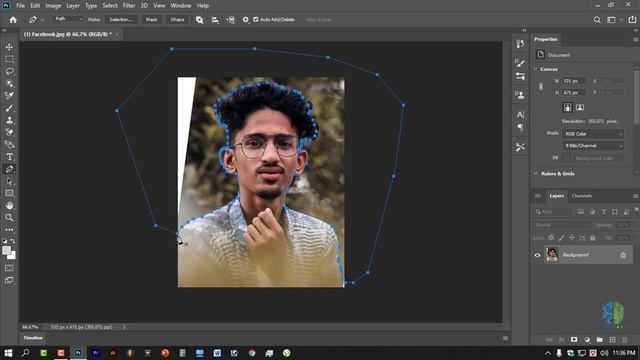Swap foreground and background colors

click(x=13, y=241)
